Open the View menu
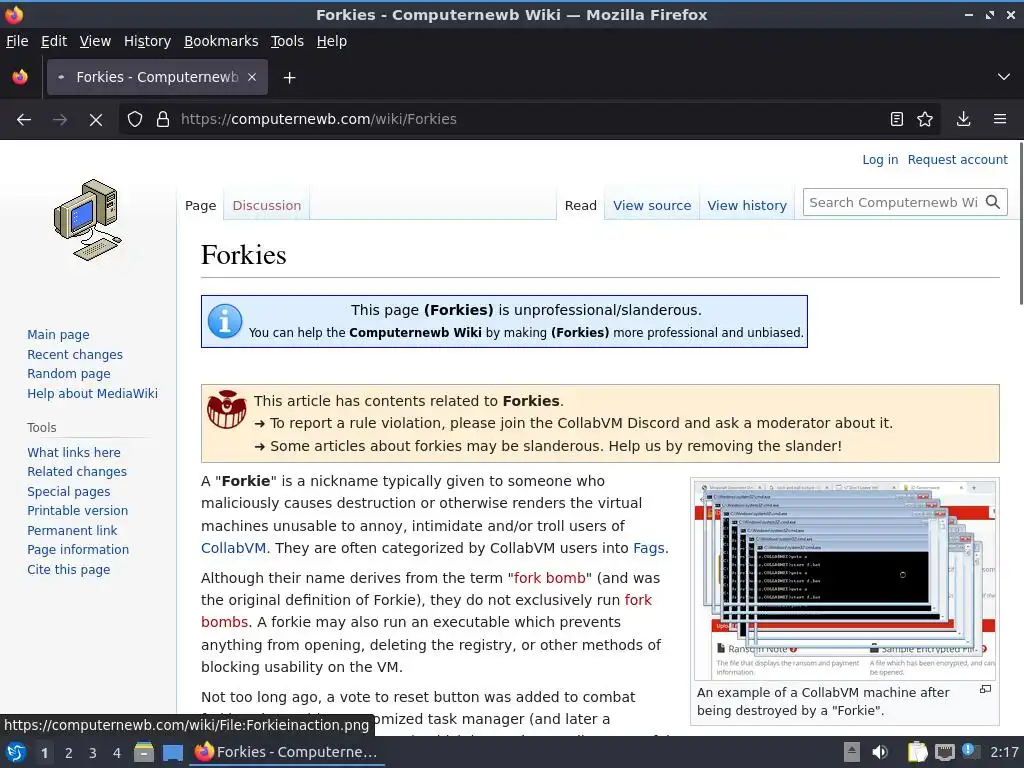This screenshot has width=1024, height=768. tap(95, 41)
